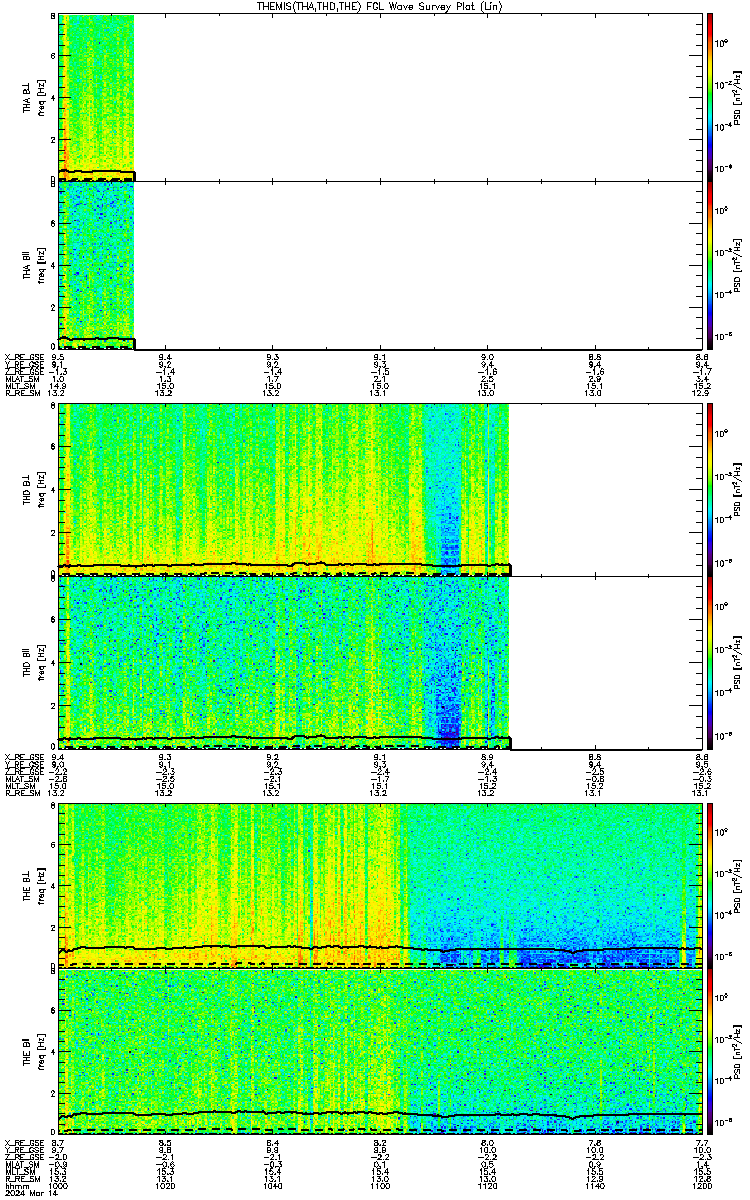
Task: Click the THE B-perpendicular freq [Hz] axis label
Action: coord(41,886)
